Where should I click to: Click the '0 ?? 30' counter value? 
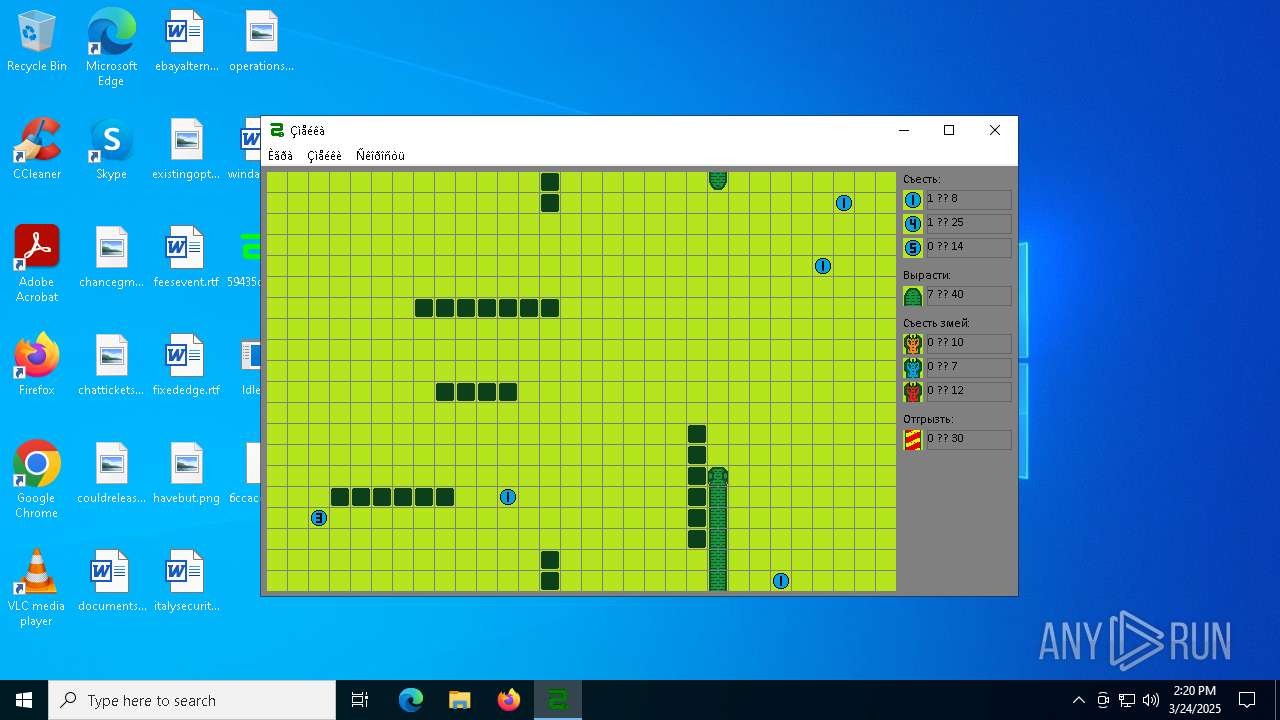point(969,440)
